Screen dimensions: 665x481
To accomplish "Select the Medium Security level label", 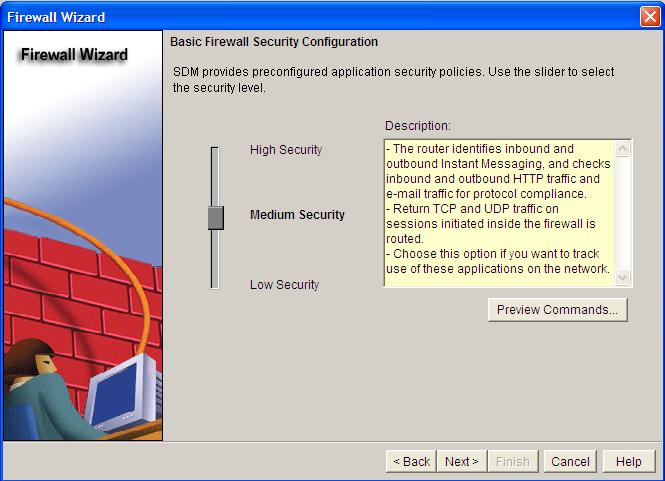I will [x=297, y=215].
